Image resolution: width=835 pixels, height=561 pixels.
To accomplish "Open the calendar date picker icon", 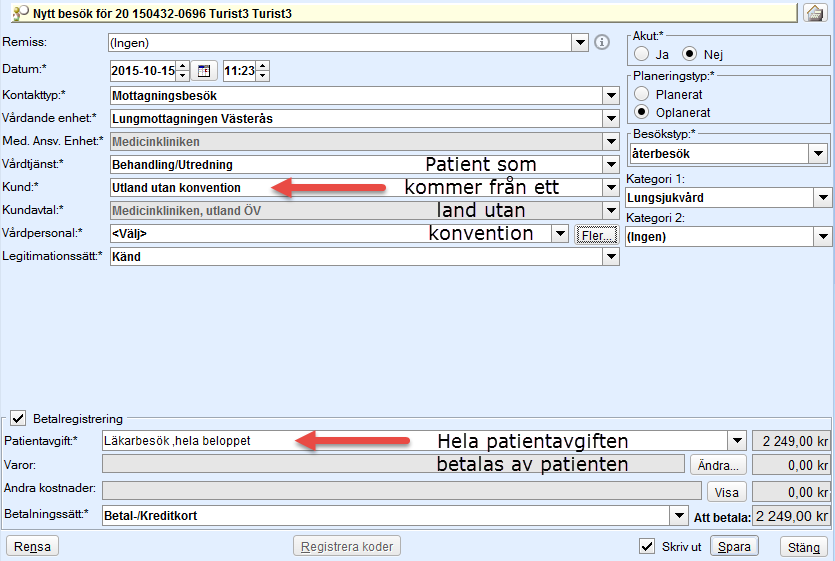I will coord(204,70).
